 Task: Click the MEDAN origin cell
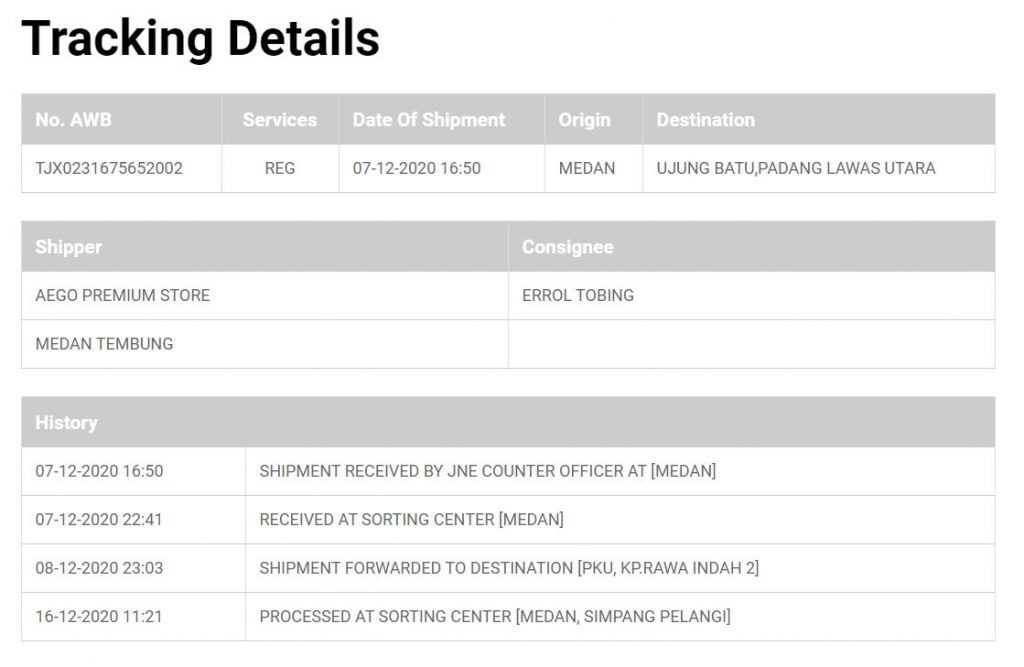pyautogui.click(x=587, y=168)
